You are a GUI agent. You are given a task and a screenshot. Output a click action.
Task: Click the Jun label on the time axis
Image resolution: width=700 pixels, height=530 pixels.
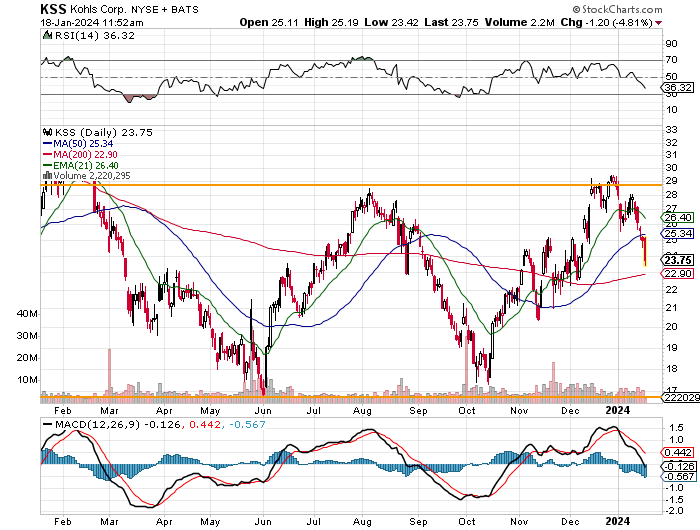coord(264,521)
